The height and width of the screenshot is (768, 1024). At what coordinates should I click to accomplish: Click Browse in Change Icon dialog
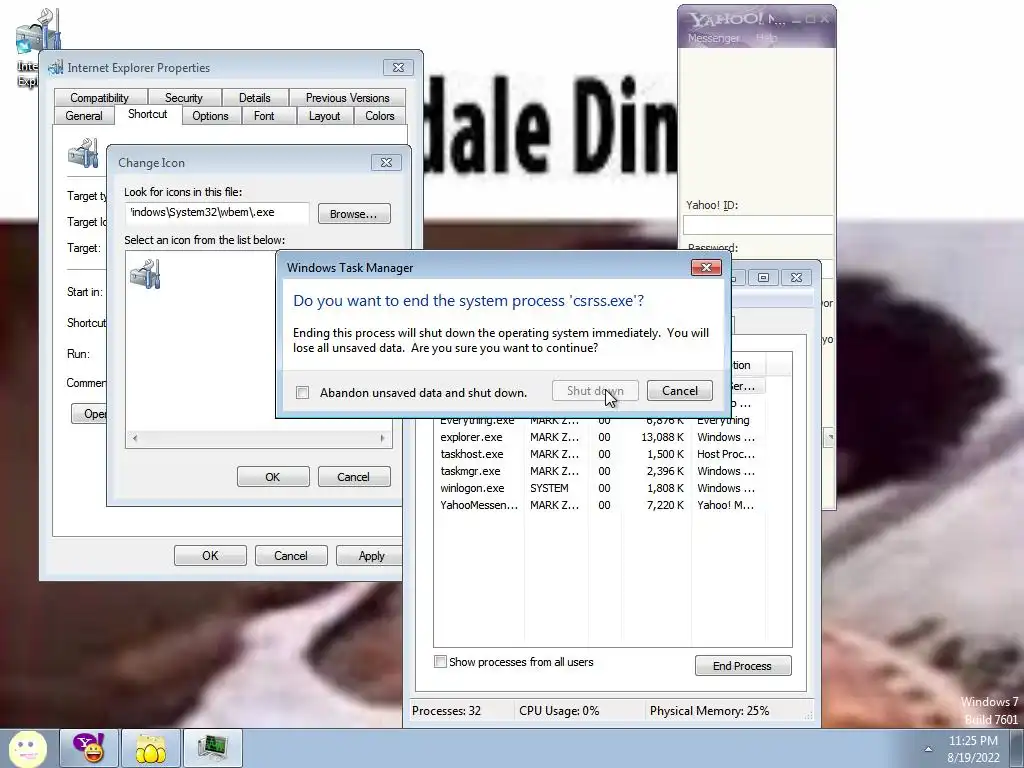pyautogui.click(x=354, y=214)
